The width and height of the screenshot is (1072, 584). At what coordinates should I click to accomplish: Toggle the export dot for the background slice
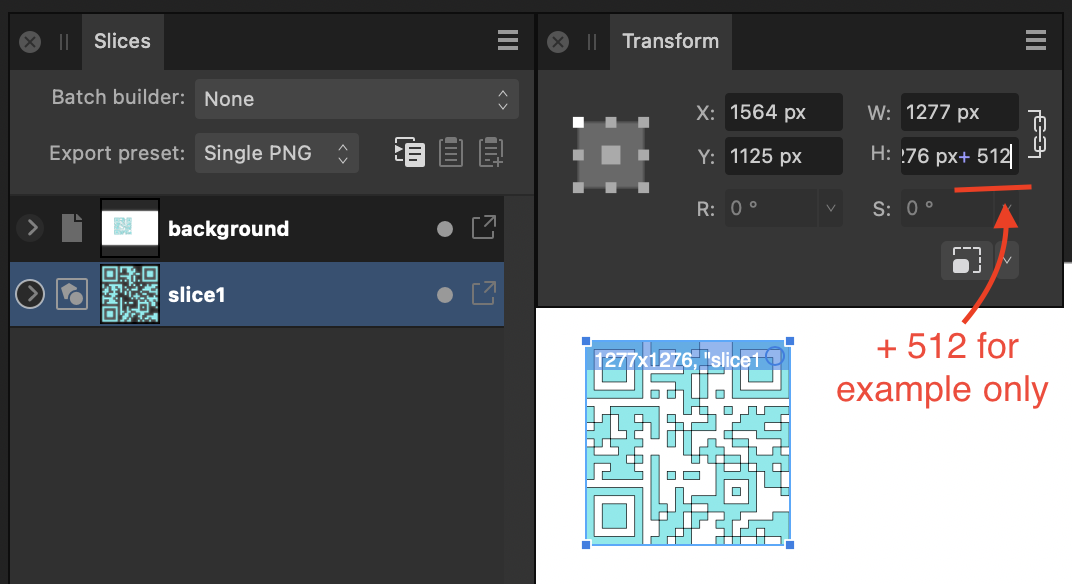click(x=444, y=228)
